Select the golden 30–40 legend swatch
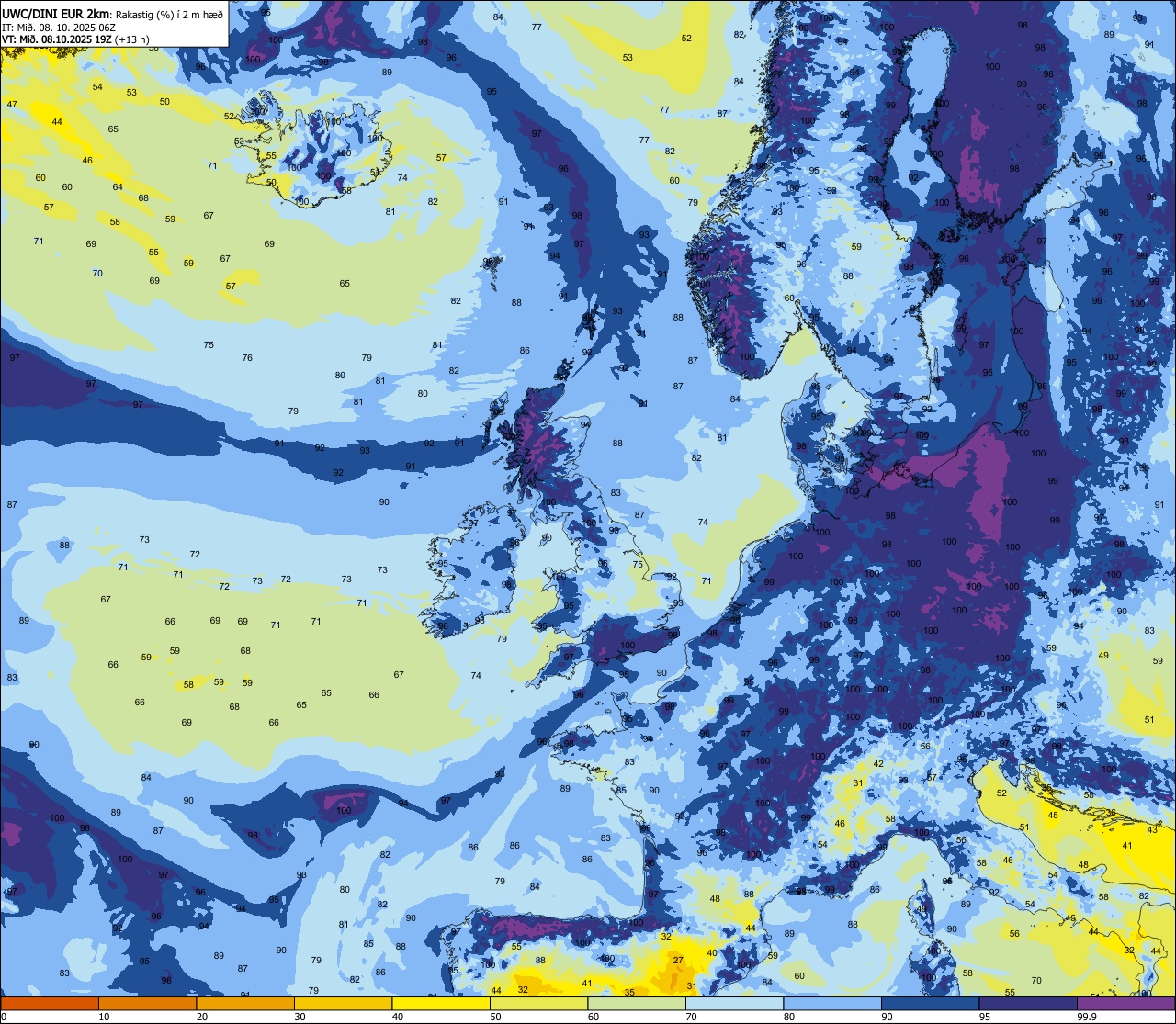 (x=343, y=1004)
